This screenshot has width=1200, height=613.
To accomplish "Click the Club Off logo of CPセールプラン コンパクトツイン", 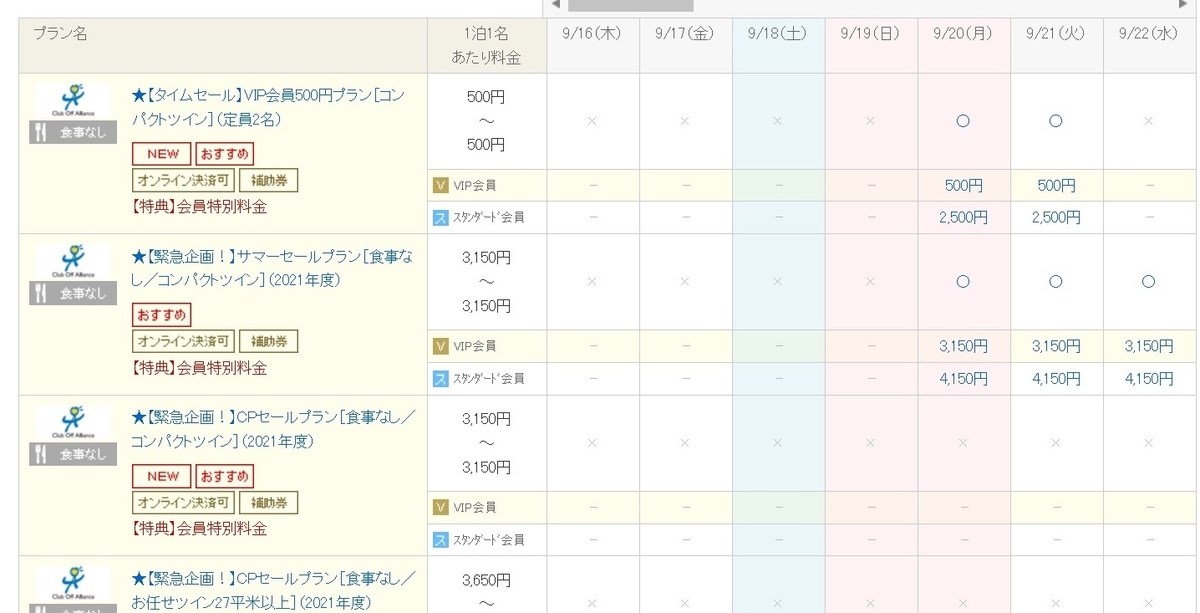I will pos(73,424).
